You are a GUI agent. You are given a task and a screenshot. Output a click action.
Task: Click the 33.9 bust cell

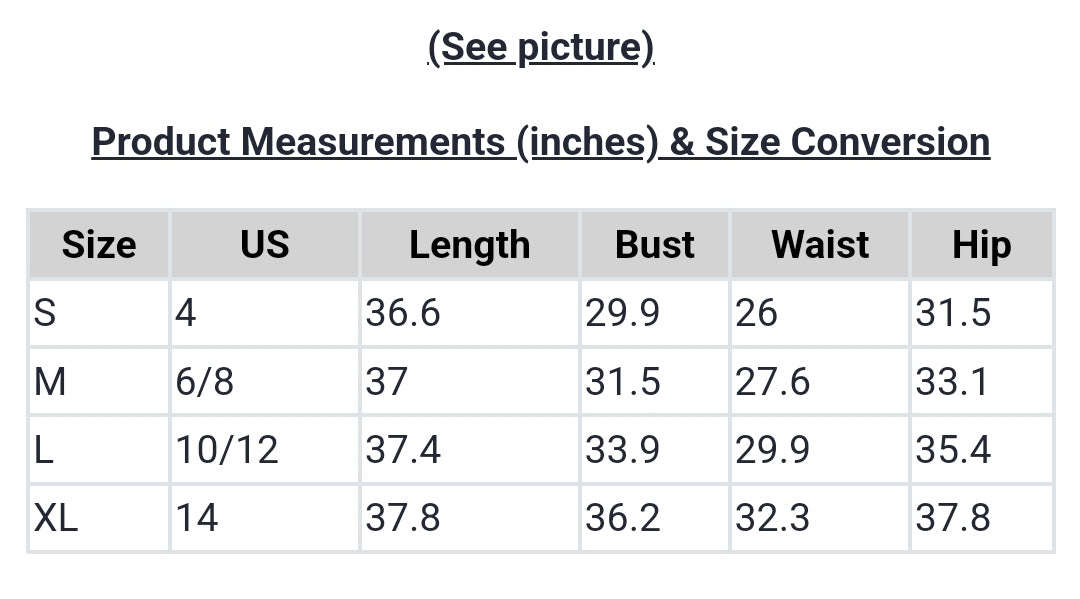[623, 450]
